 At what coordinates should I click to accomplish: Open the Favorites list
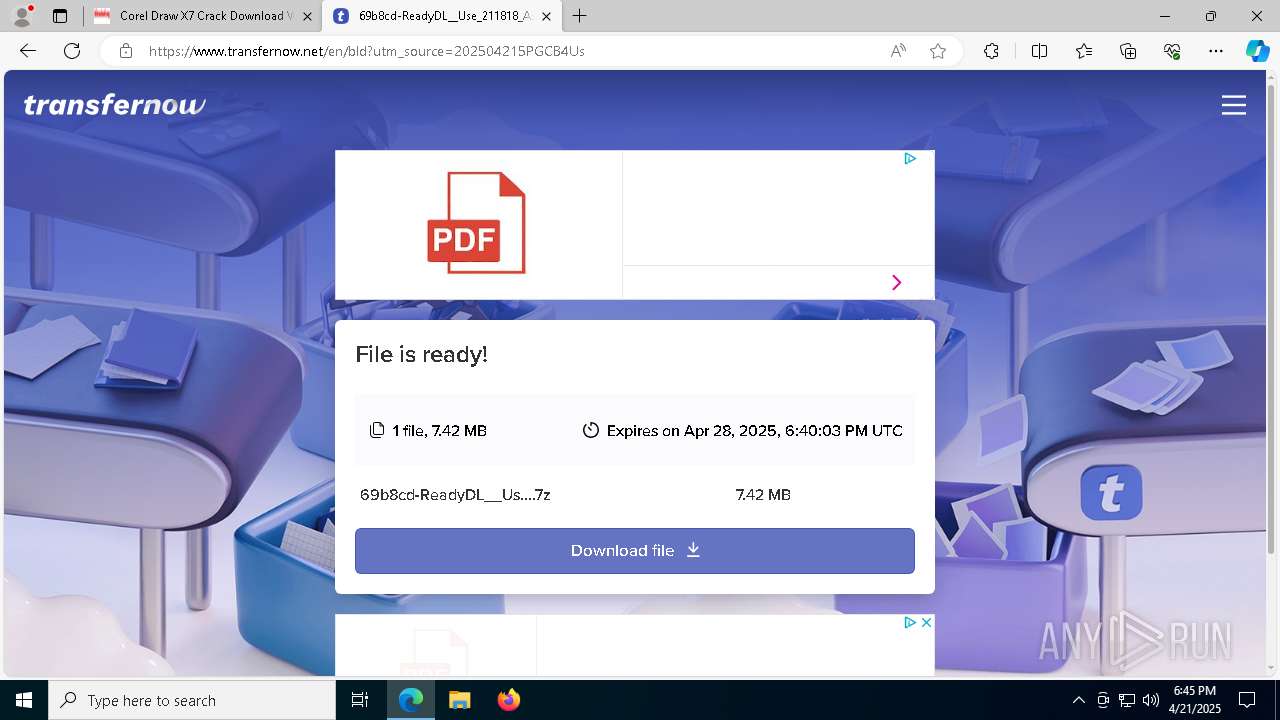pos(1084,51)
